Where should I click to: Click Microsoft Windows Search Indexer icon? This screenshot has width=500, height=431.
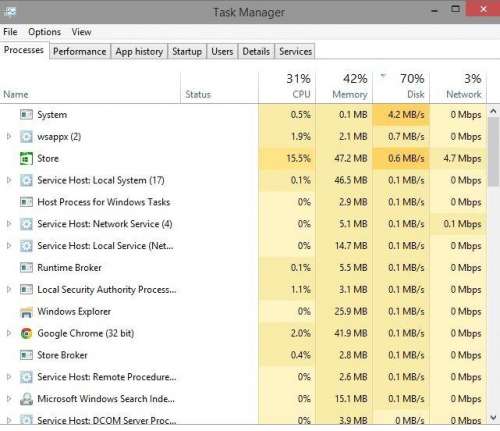point(26,399)
